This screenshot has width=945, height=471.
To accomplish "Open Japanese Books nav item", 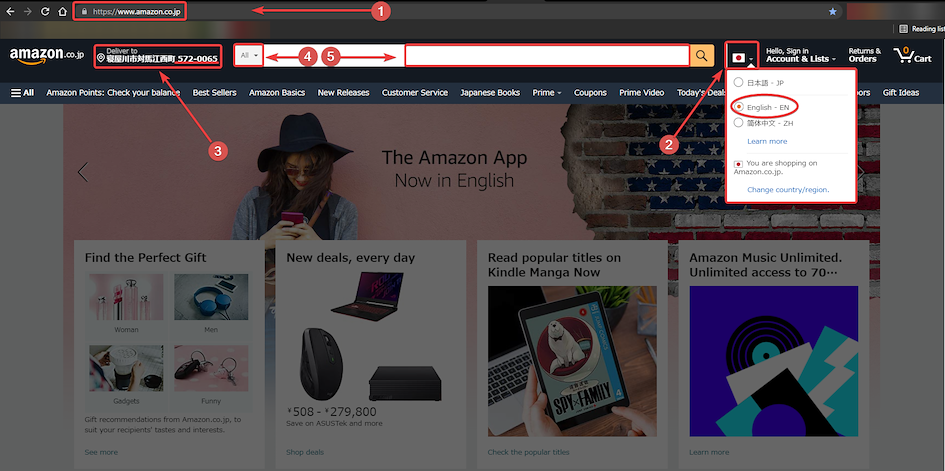I will pos(490,93).
